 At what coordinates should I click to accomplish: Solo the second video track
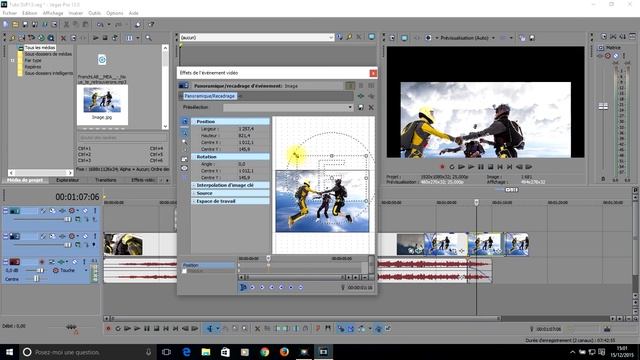[x=95, y=236]
